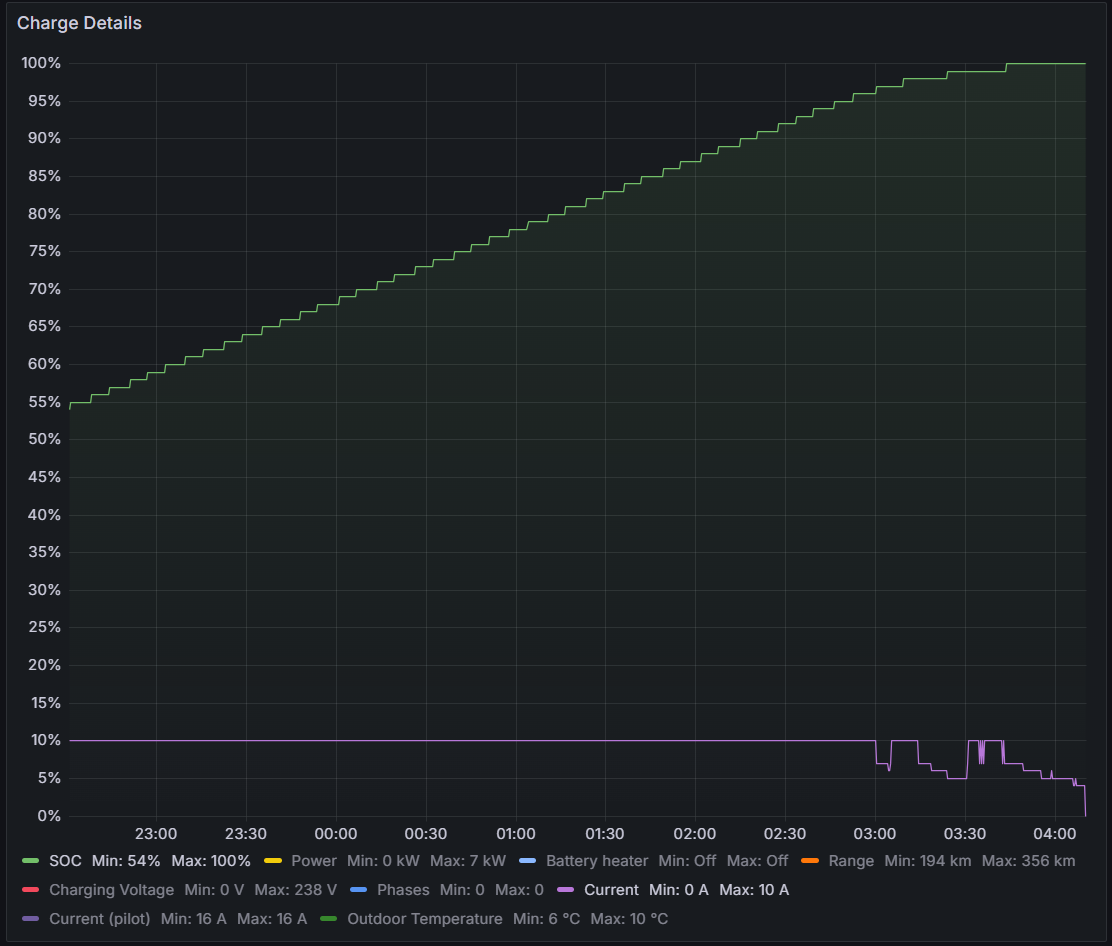The height and width of the screenshot is (946, 1112).
Task: Show the Battery heater series via legend
Action: [x=596, y=861]
